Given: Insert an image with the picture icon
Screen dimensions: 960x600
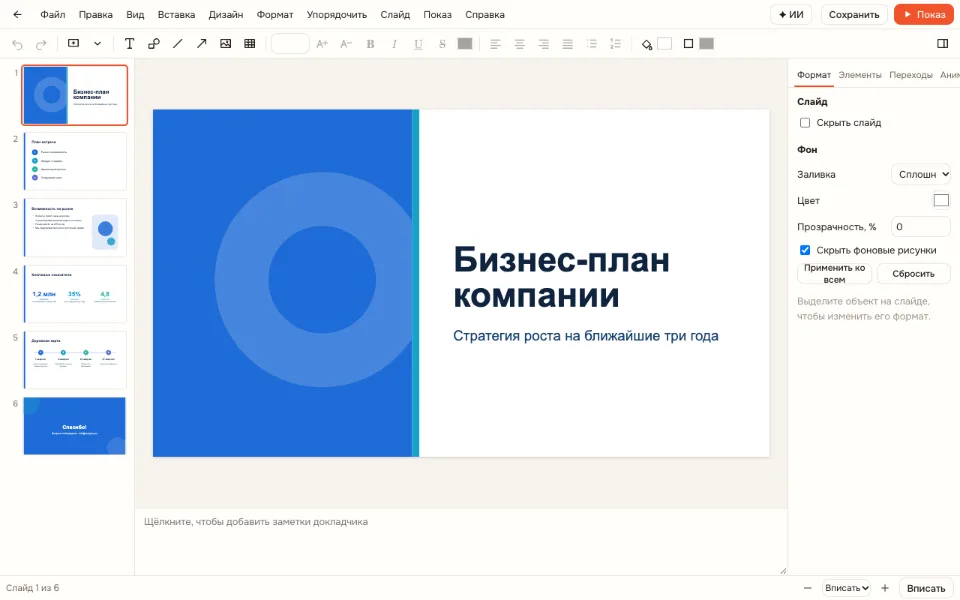Looking at the screenshot, I should (225, 43).
